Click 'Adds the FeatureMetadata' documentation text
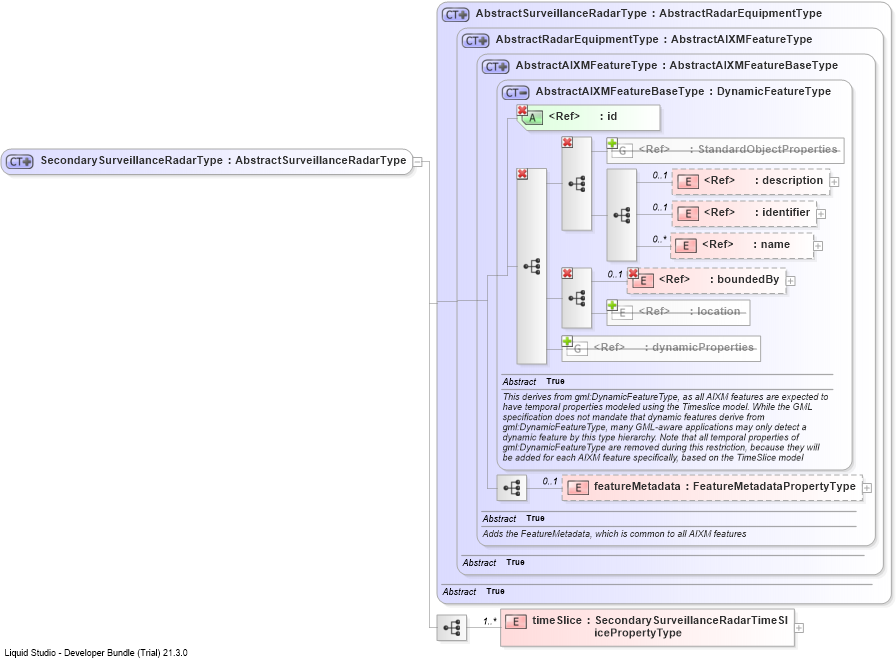Image resolution: width=896 pixels, height=658 pixels. [x=614, y=534]
